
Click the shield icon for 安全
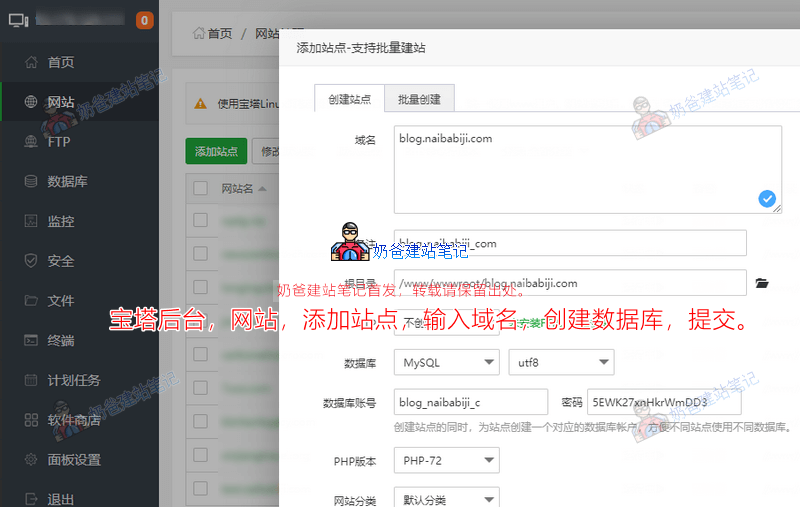coord(31,261)
